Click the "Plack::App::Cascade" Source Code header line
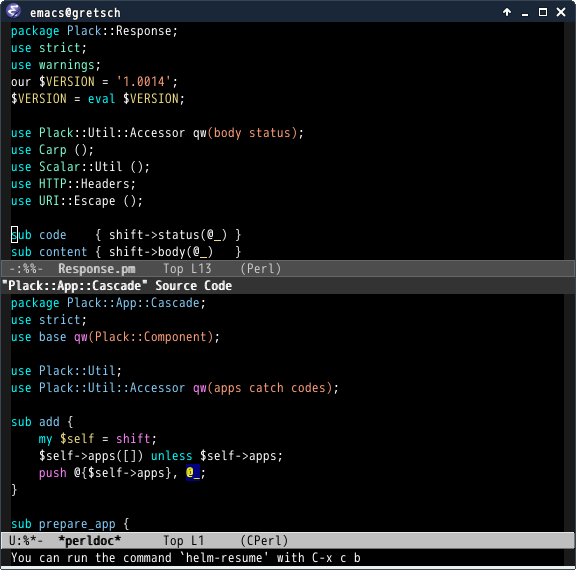Viewport: 576px width, 570px height. 117,286
